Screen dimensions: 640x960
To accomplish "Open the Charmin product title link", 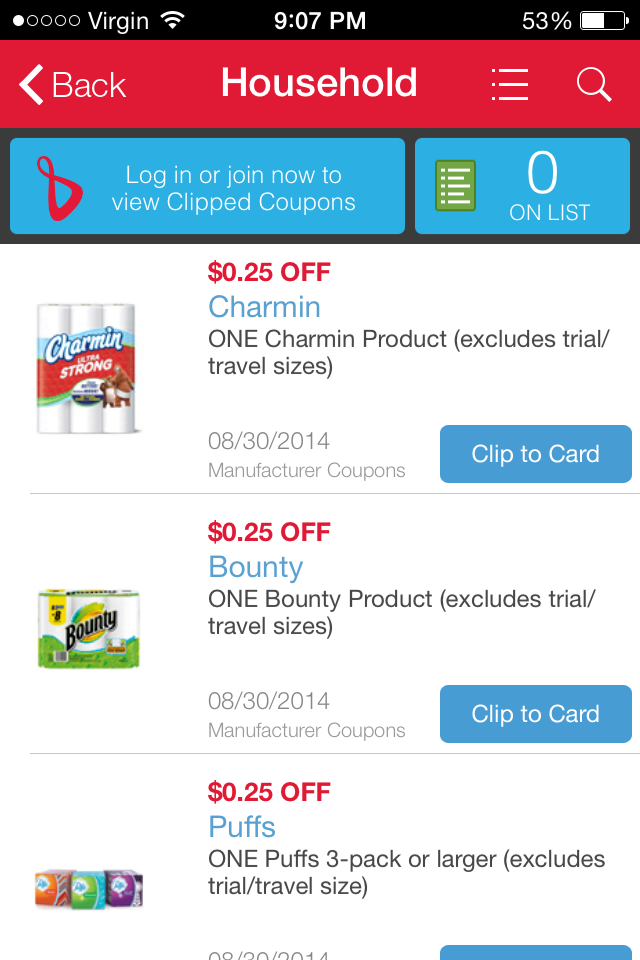I will click(x=264, y=307).
